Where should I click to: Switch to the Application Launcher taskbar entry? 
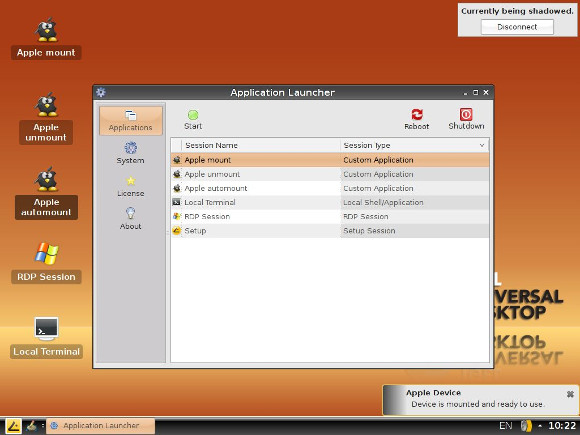click(101, 426)
